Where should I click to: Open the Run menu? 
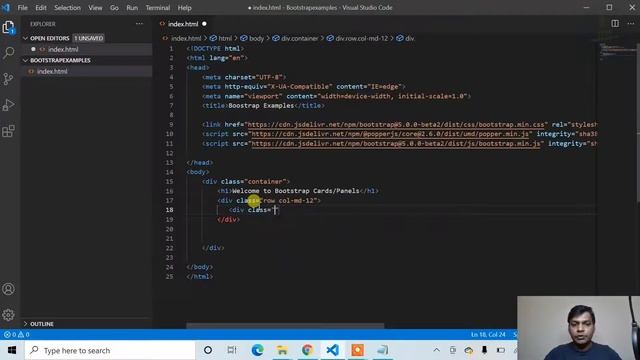pos(132,8)
